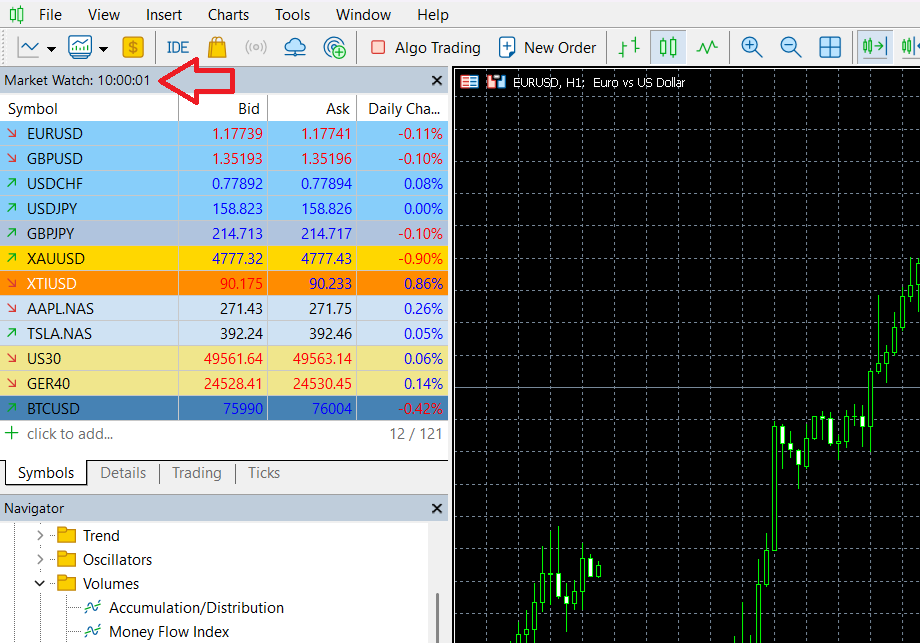The image size is (920, 643).
Task: Open the Charts menu
Action: [228, 15]
